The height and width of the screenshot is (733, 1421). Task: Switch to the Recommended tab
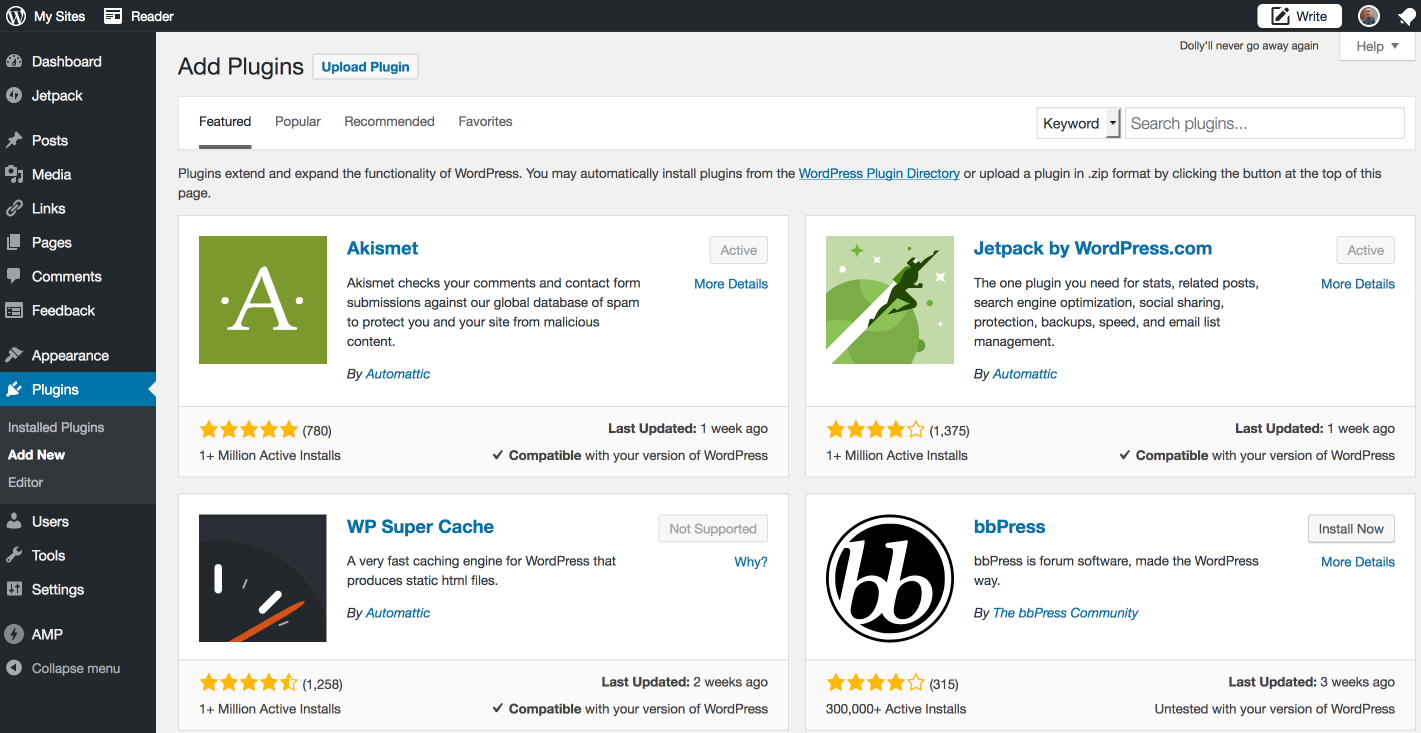(389, 122)
